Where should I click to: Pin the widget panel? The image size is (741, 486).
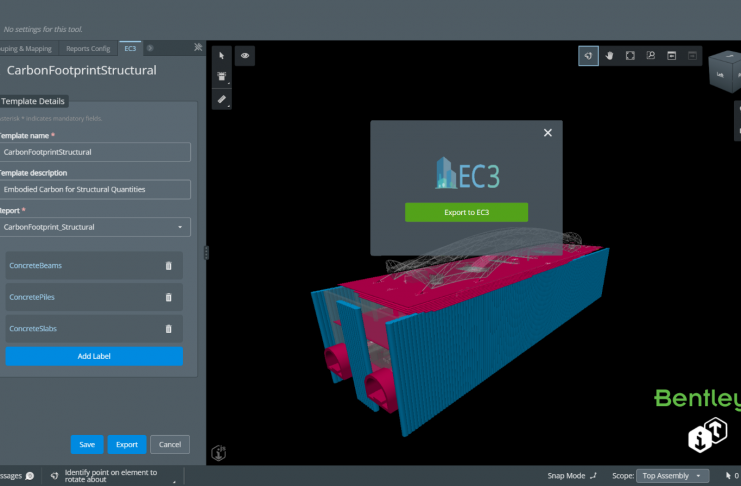point(198,47)
